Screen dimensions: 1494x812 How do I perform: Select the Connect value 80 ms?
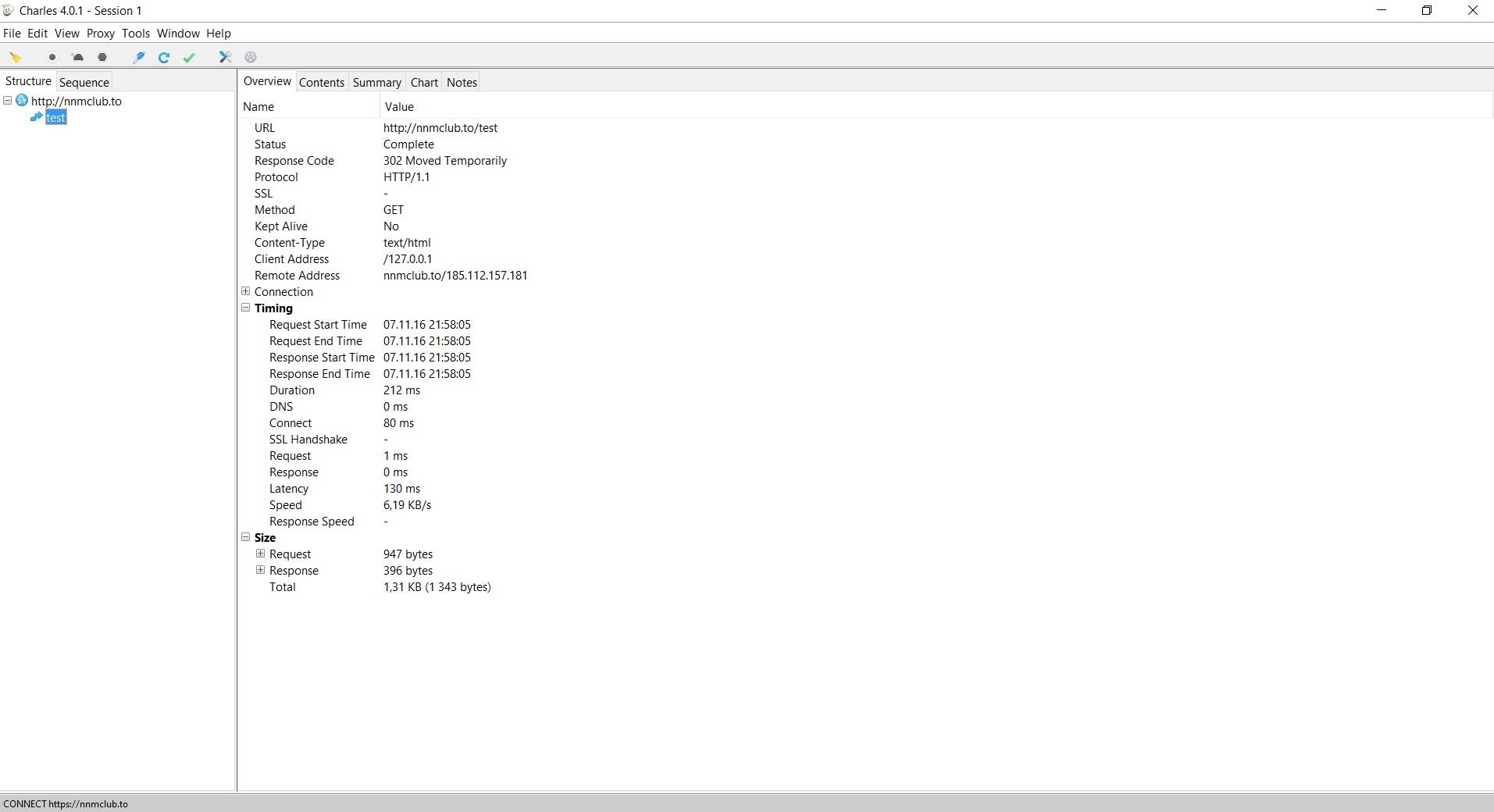click(399, 422)
